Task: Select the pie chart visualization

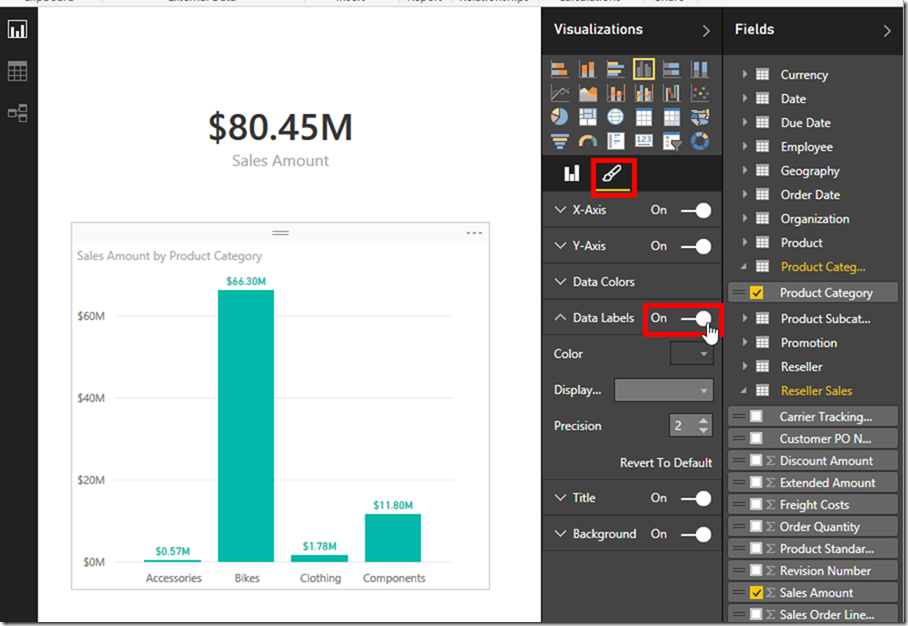Action: coord(559,117)
